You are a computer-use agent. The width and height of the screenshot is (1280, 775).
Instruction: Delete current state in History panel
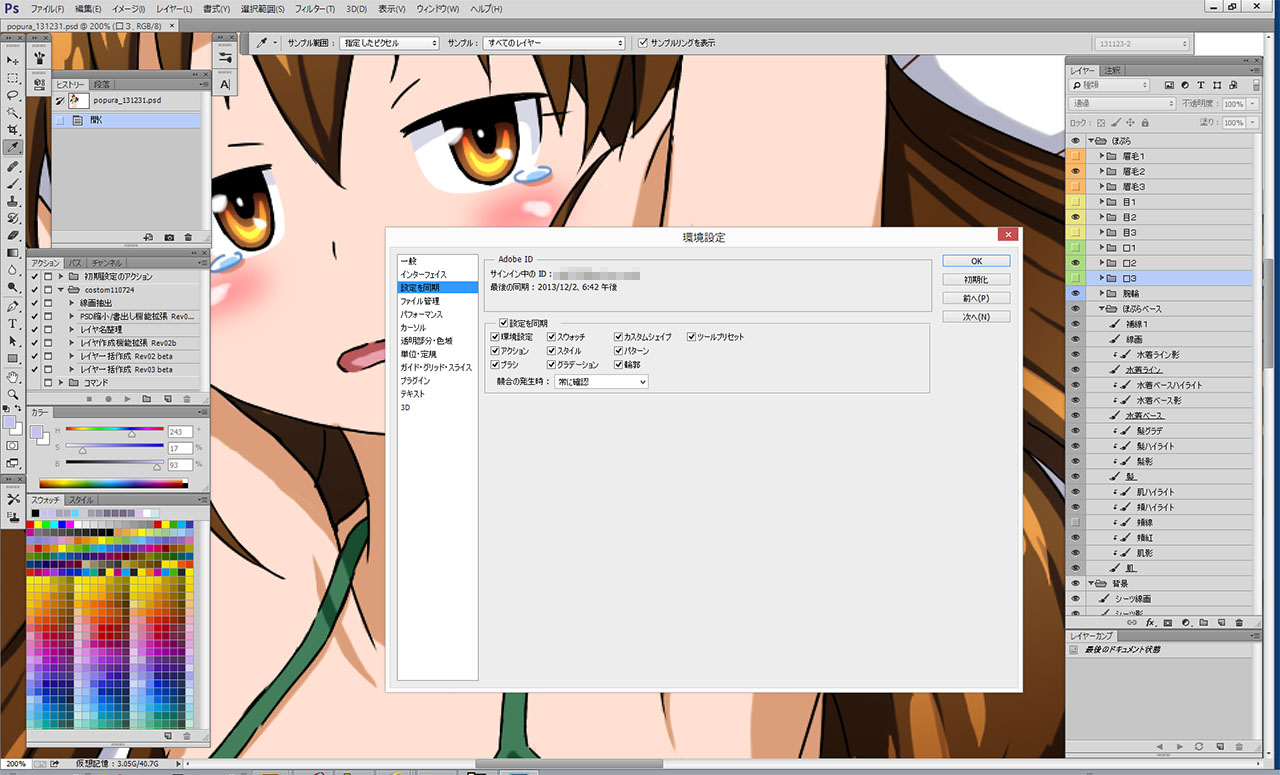click(189, 237)
